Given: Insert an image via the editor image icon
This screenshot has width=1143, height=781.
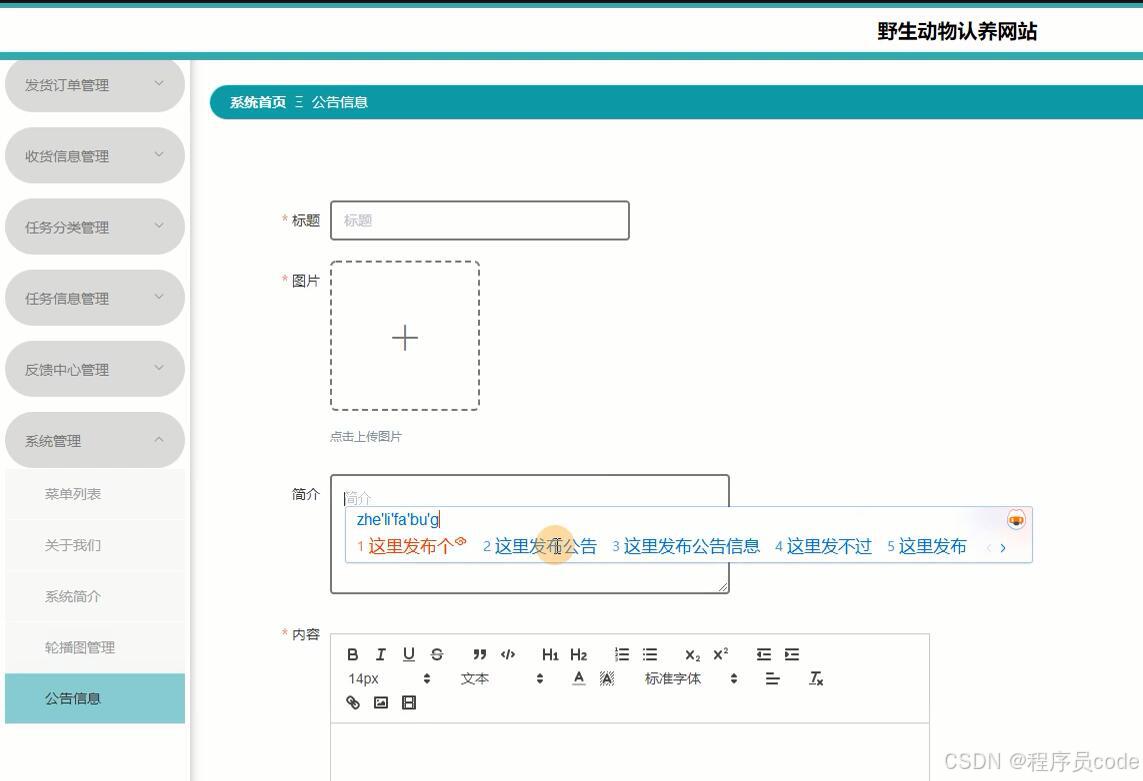Looking at the screenshot, I should point(380,703).
